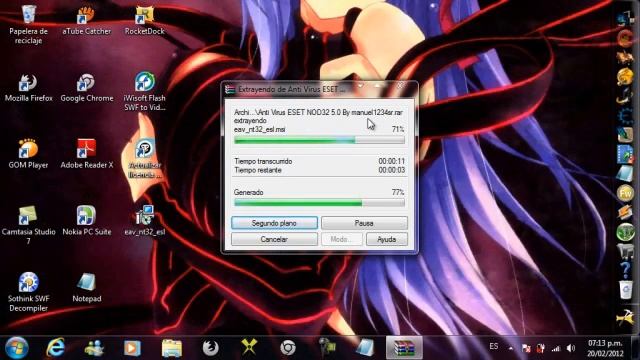The height and width of the screenshot is (360, 640).
Task: Open the recycle bin in side dock
Action: [625, 290]
